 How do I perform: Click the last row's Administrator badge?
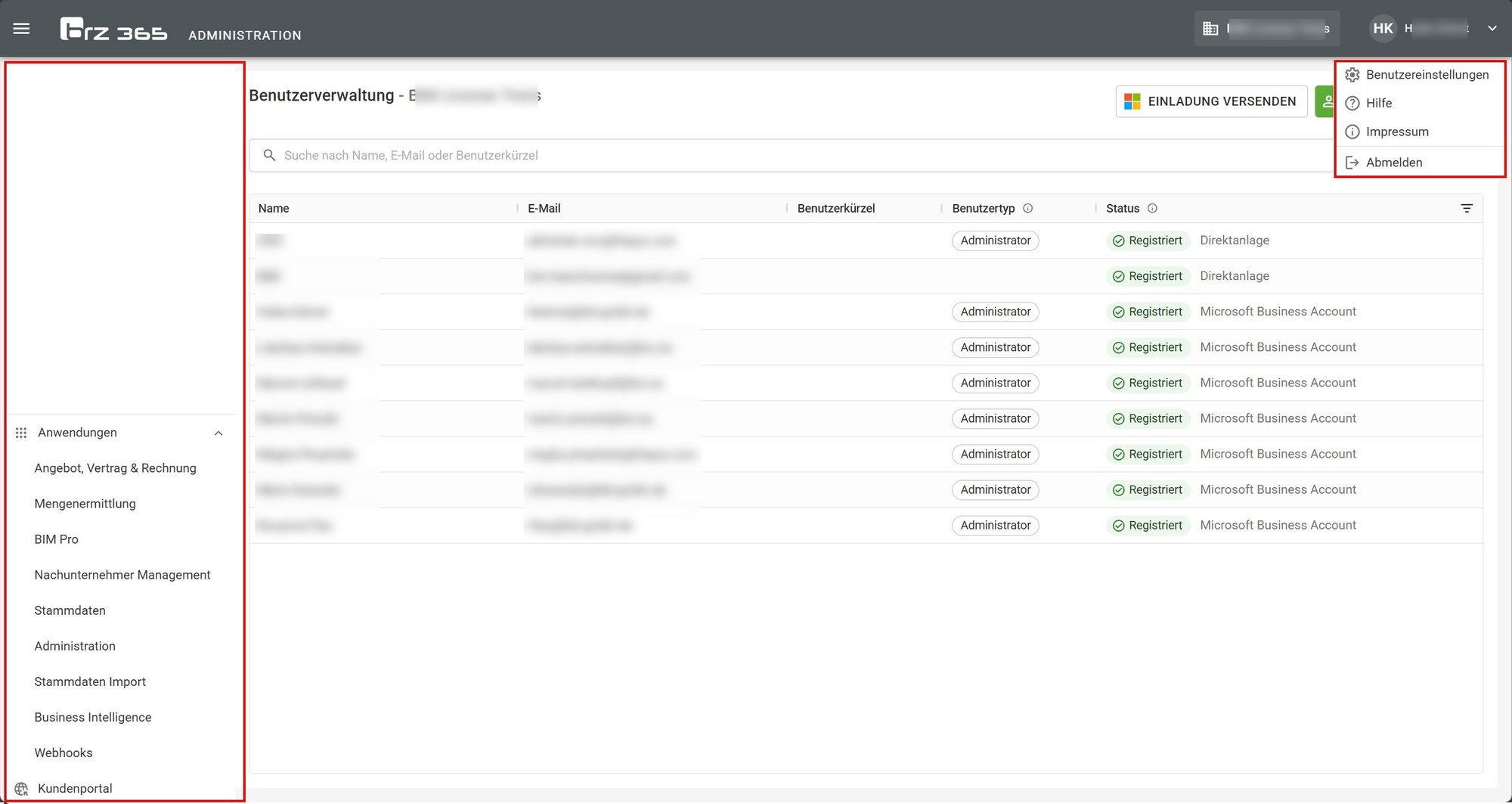click(x=995, y=526)
